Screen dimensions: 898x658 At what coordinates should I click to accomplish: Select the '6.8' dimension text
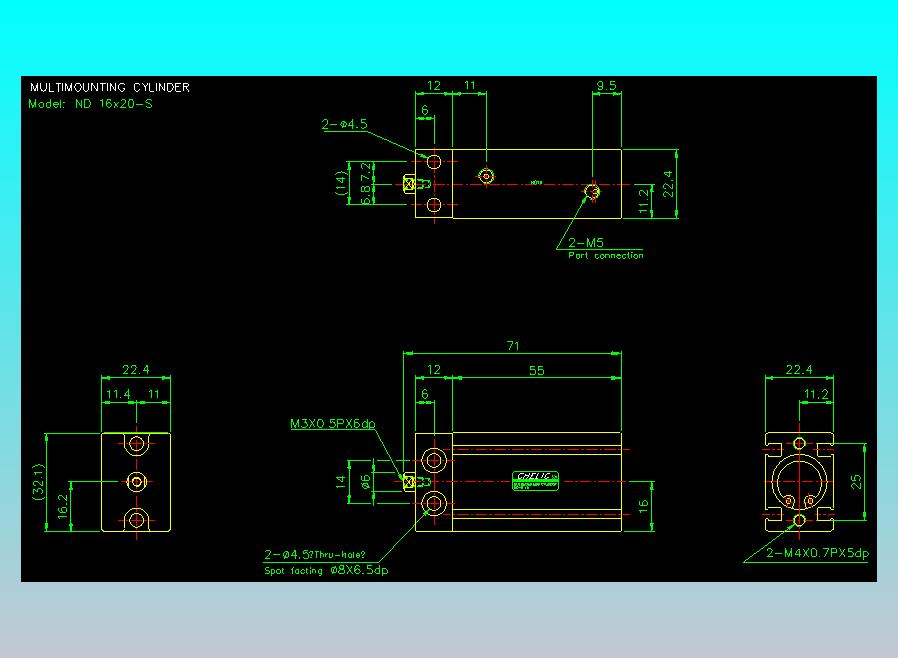tap(365, 194)
